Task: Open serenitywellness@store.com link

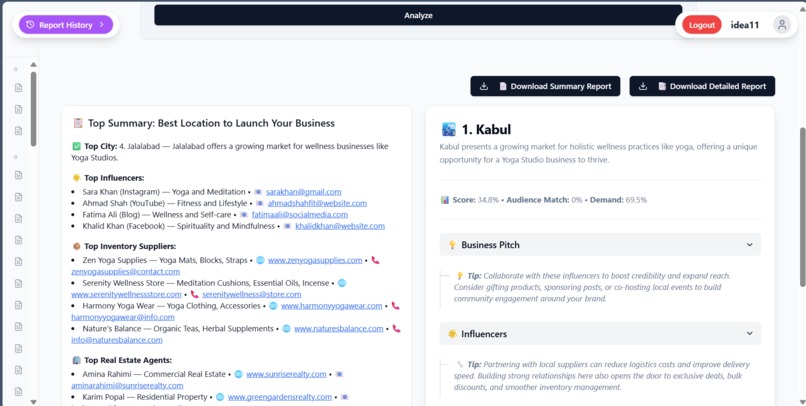Action: pos(251,294)
